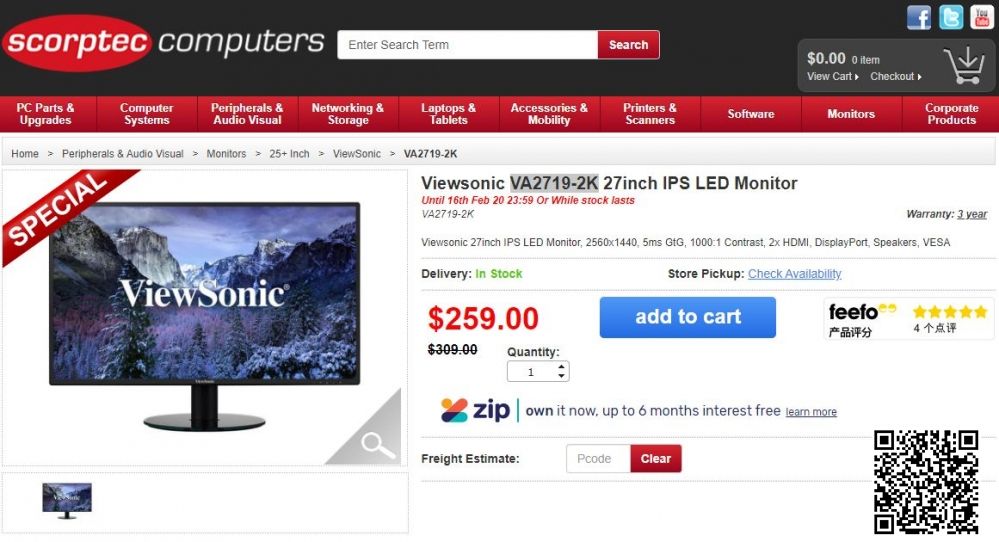Image resolution: width=999 pixels, height=542 pixels.
Task: Increase quantity with the up arrow
Action: [561, 367]
